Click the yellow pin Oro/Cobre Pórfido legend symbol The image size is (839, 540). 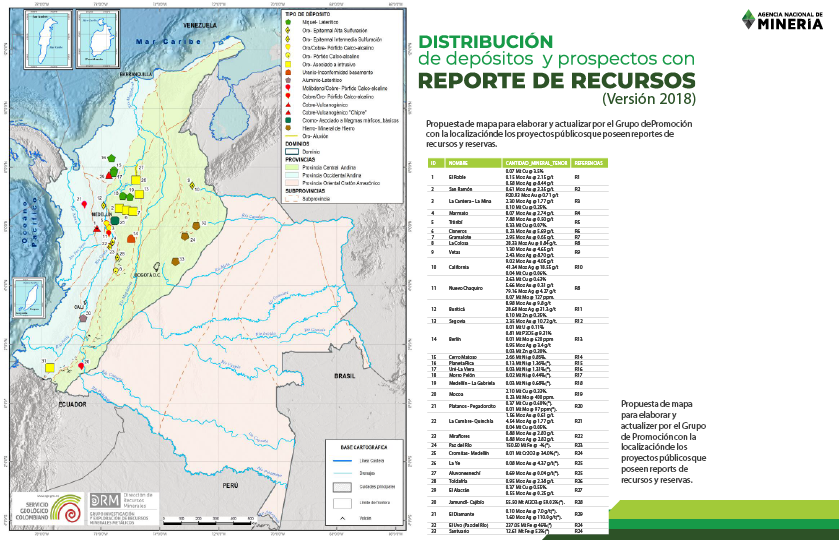[288, 48]
